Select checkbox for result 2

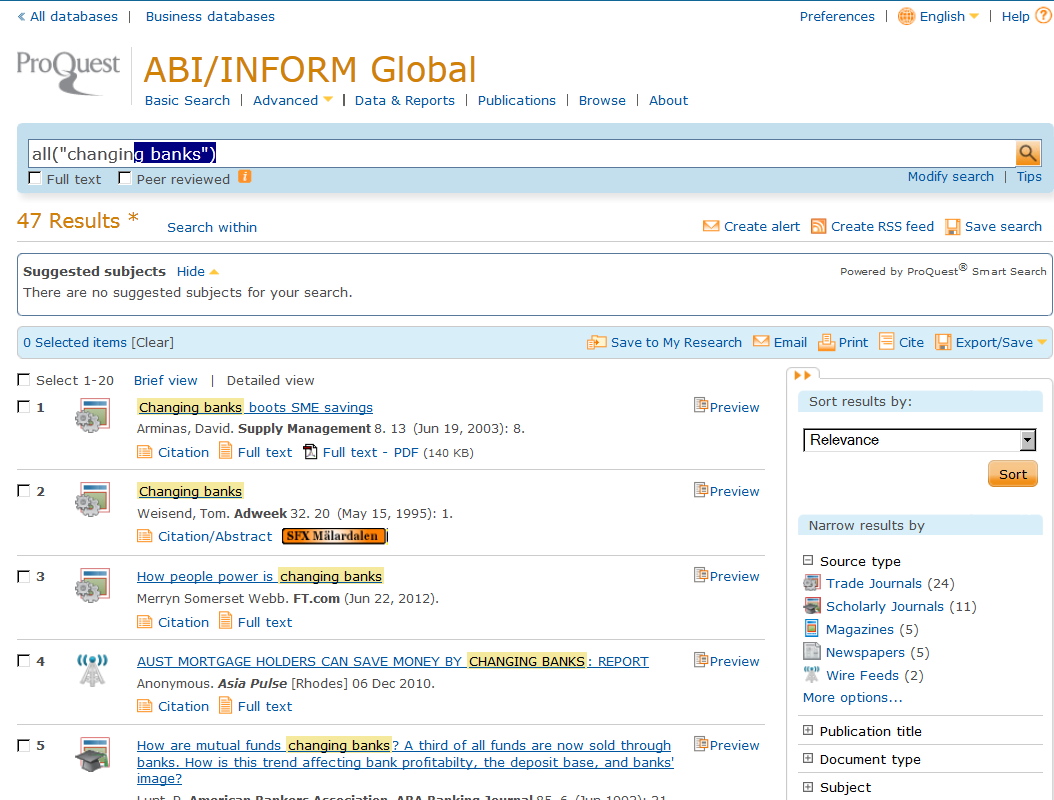24,491
